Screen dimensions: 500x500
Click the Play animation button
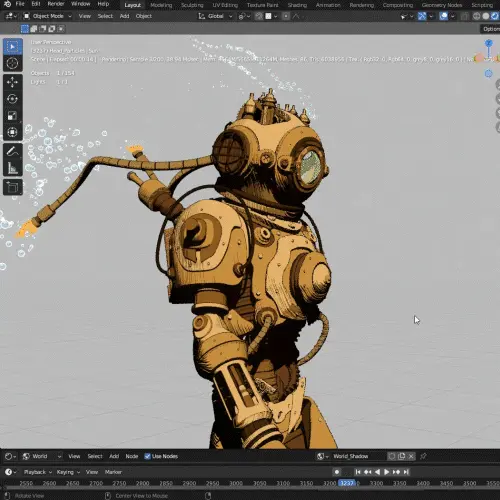(387, 472)
